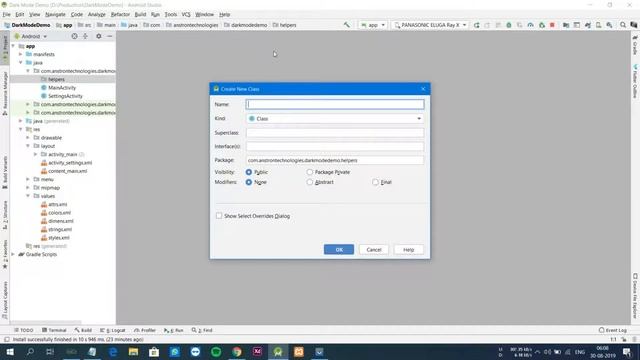Select Public visibility radio button
Image resolution: width=640 pixels, height=360 pixels.
(249, 172)
